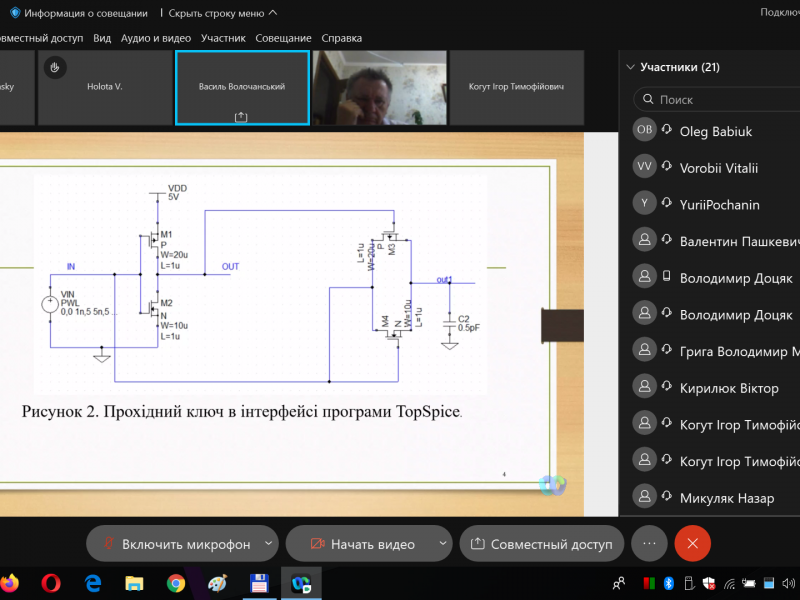This screenshot has width=800, height=600.
Task: Open the Справка menu
Action: click(341, 38)
